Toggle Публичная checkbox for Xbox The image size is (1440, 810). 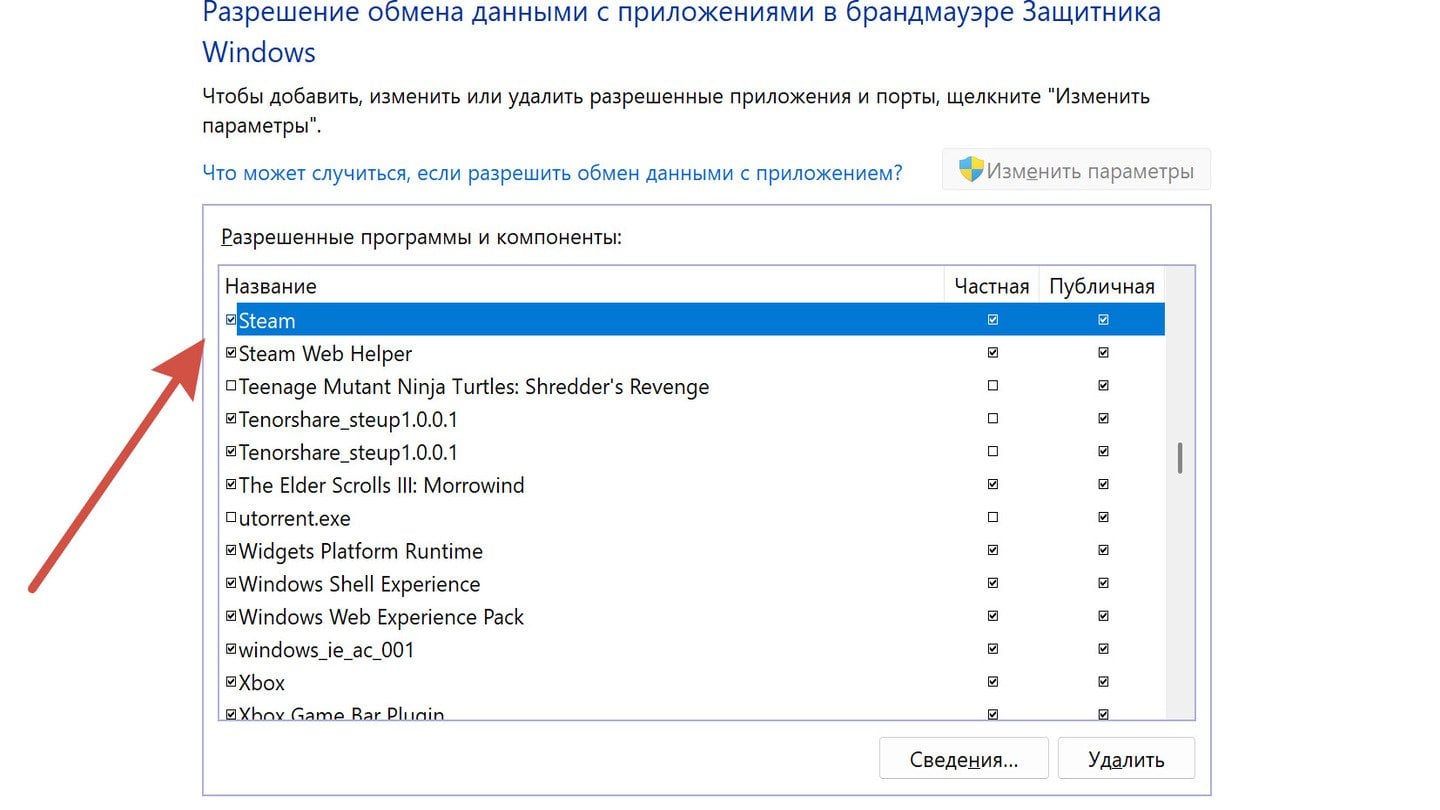point(1103,683)
